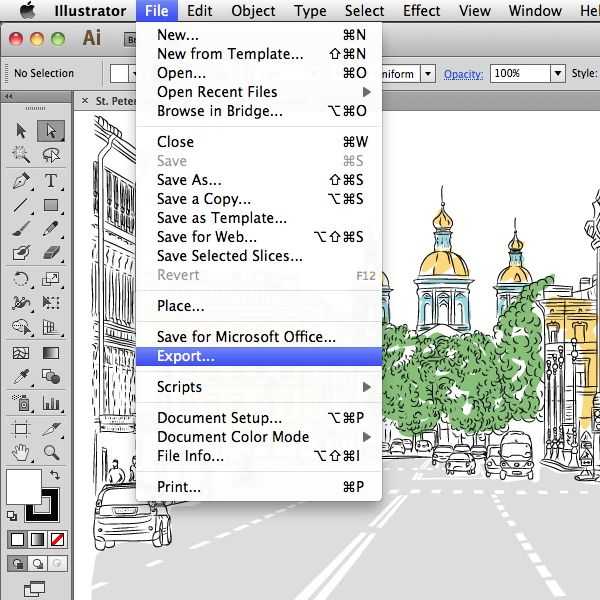Select the Pen tool

pos(21,180)
